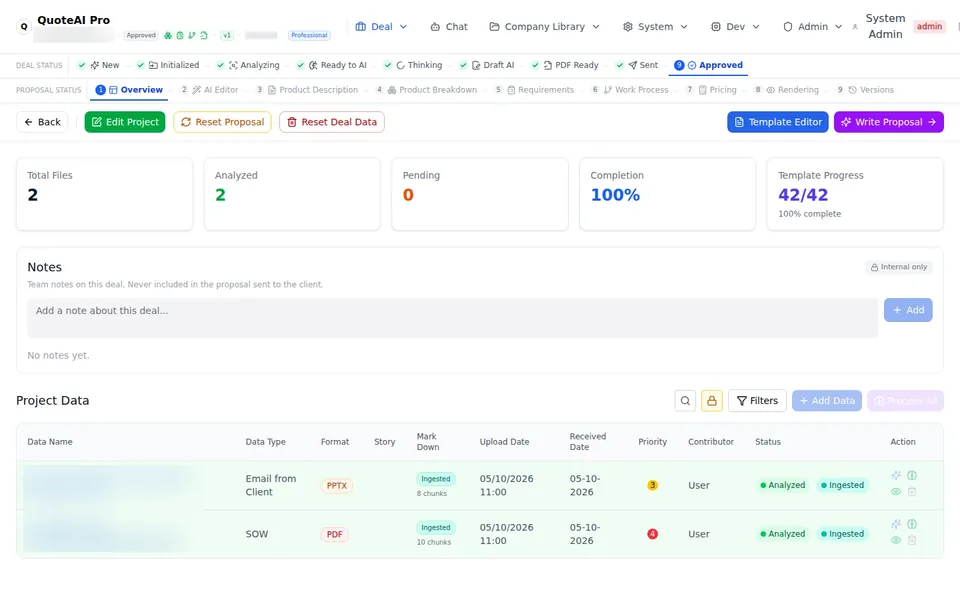This screenshot has height=600, width=960.
Task: Expand the Admin dropdown
Action: (x=812, y=27)
